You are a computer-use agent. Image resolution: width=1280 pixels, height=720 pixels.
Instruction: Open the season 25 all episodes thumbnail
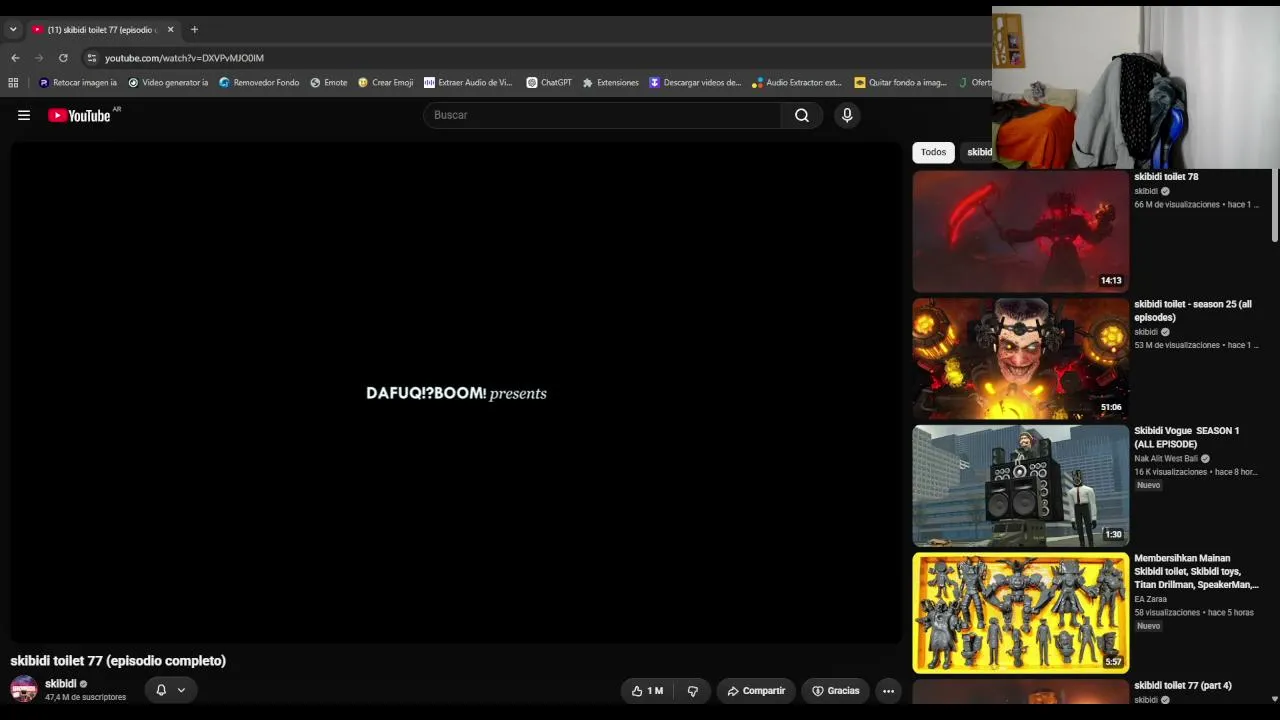[x=1020, y=358]
